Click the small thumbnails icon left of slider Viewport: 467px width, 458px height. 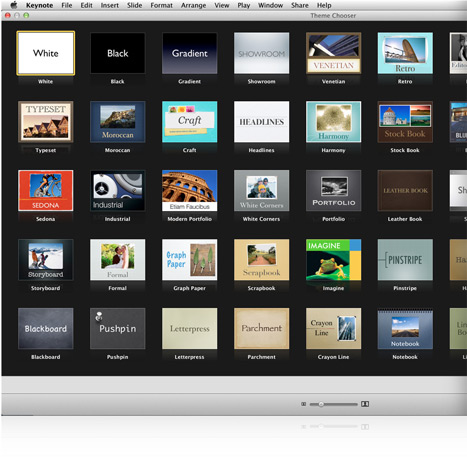coord(303,404)
